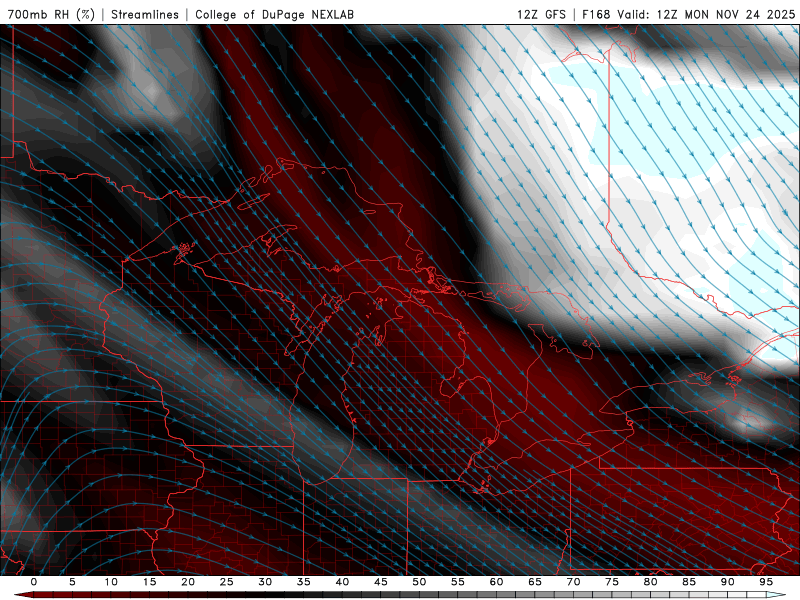Click the '0' label on the color scale
Image resolution: width=800 pixels, height=600 pixels.
(34, 582)
